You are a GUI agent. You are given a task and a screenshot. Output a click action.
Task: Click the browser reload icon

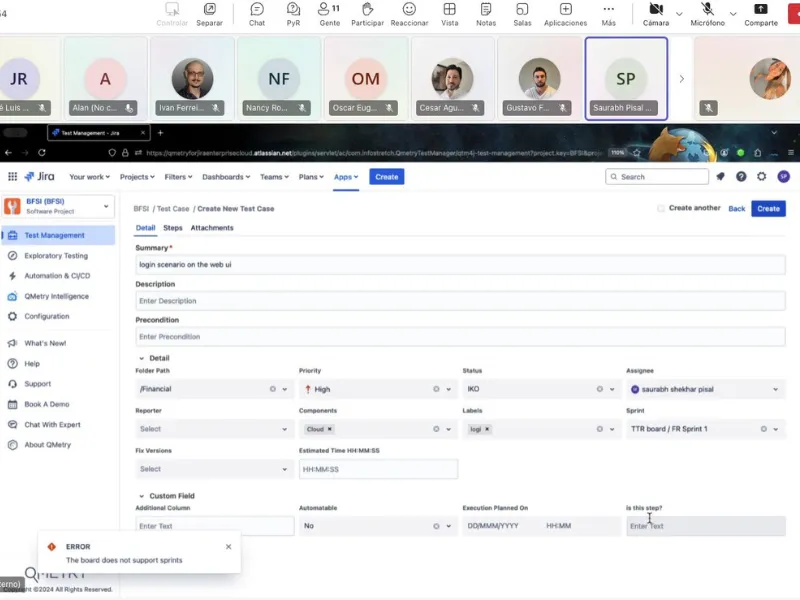[x=41, y=153]
